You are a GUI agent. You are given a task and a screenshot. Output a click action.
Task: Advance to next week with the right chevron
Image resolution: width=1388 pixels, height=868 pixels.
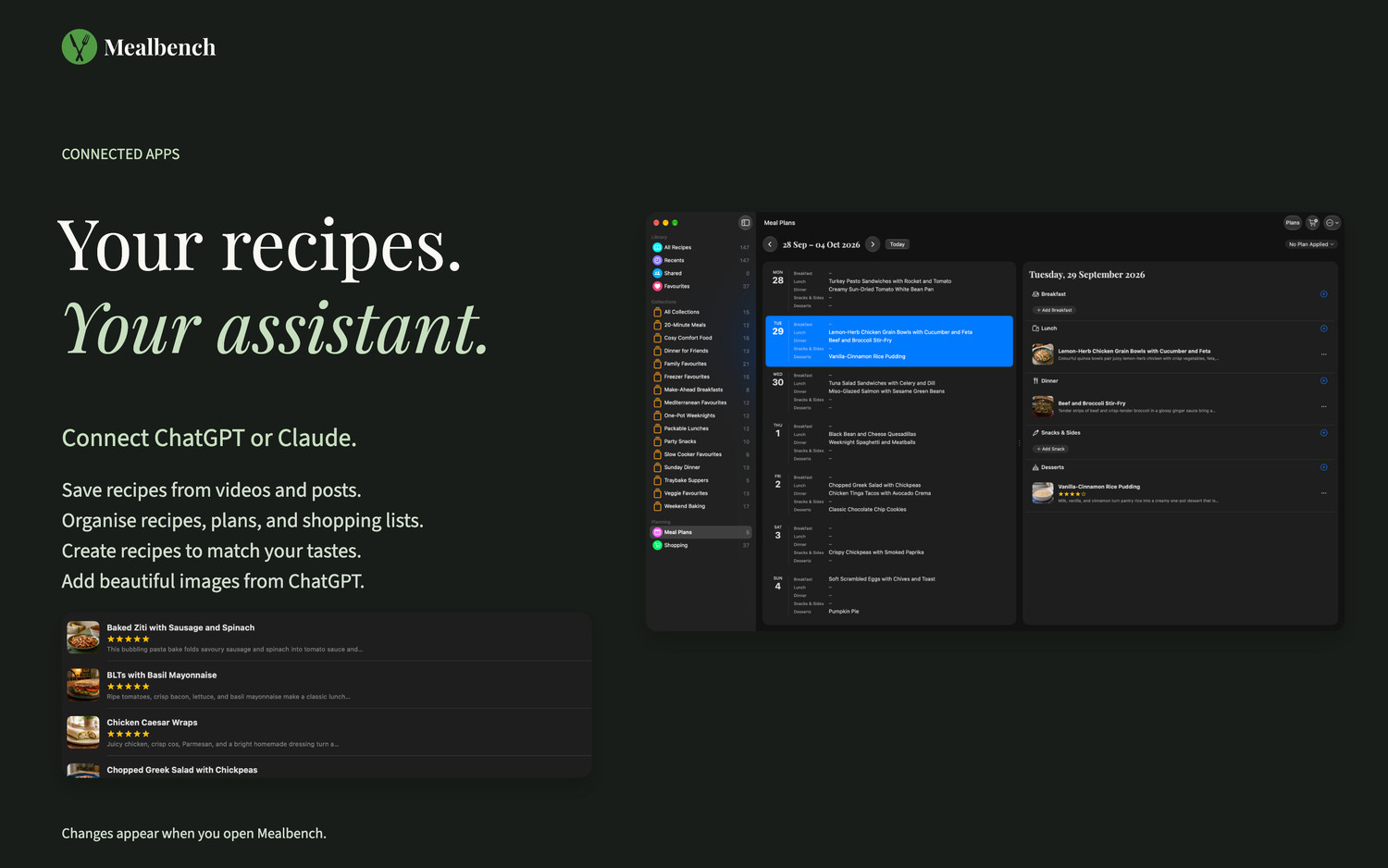[x=872, y=244]
